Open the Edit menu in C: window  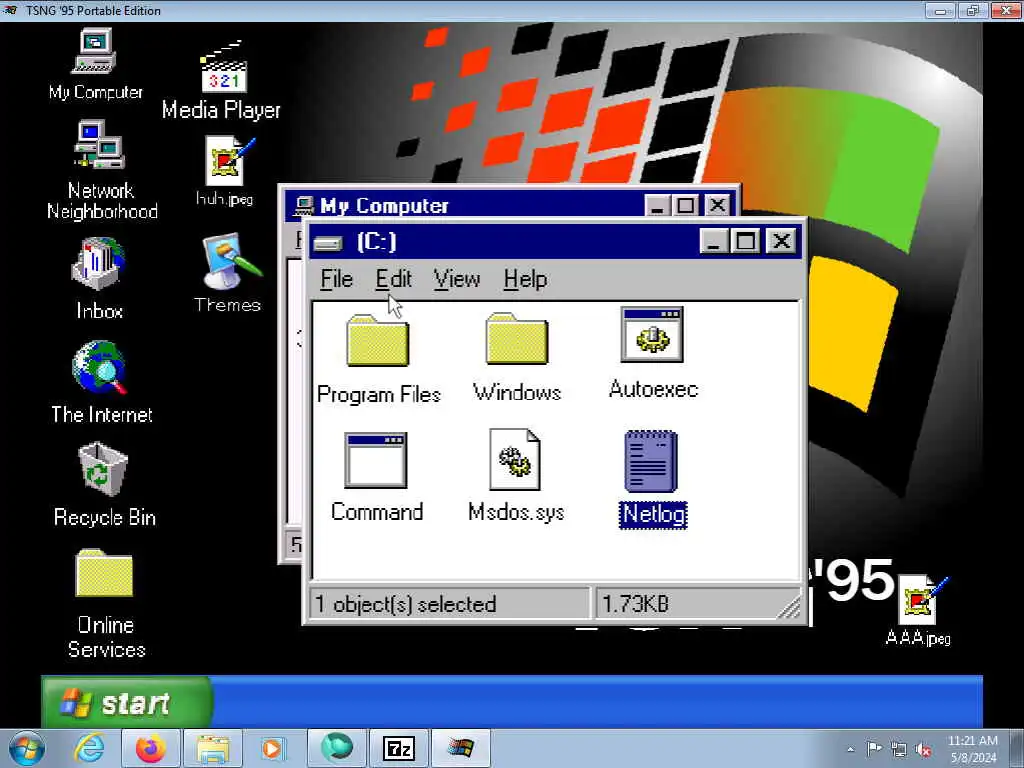pyautogui.click(x=393, y=280)
